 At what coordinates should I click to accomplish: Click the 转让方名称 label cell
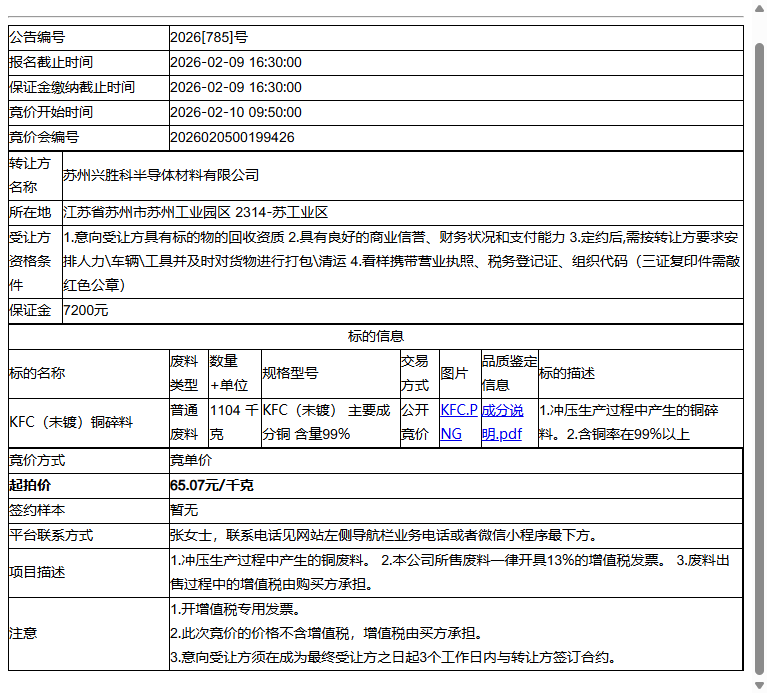[35, 176]
